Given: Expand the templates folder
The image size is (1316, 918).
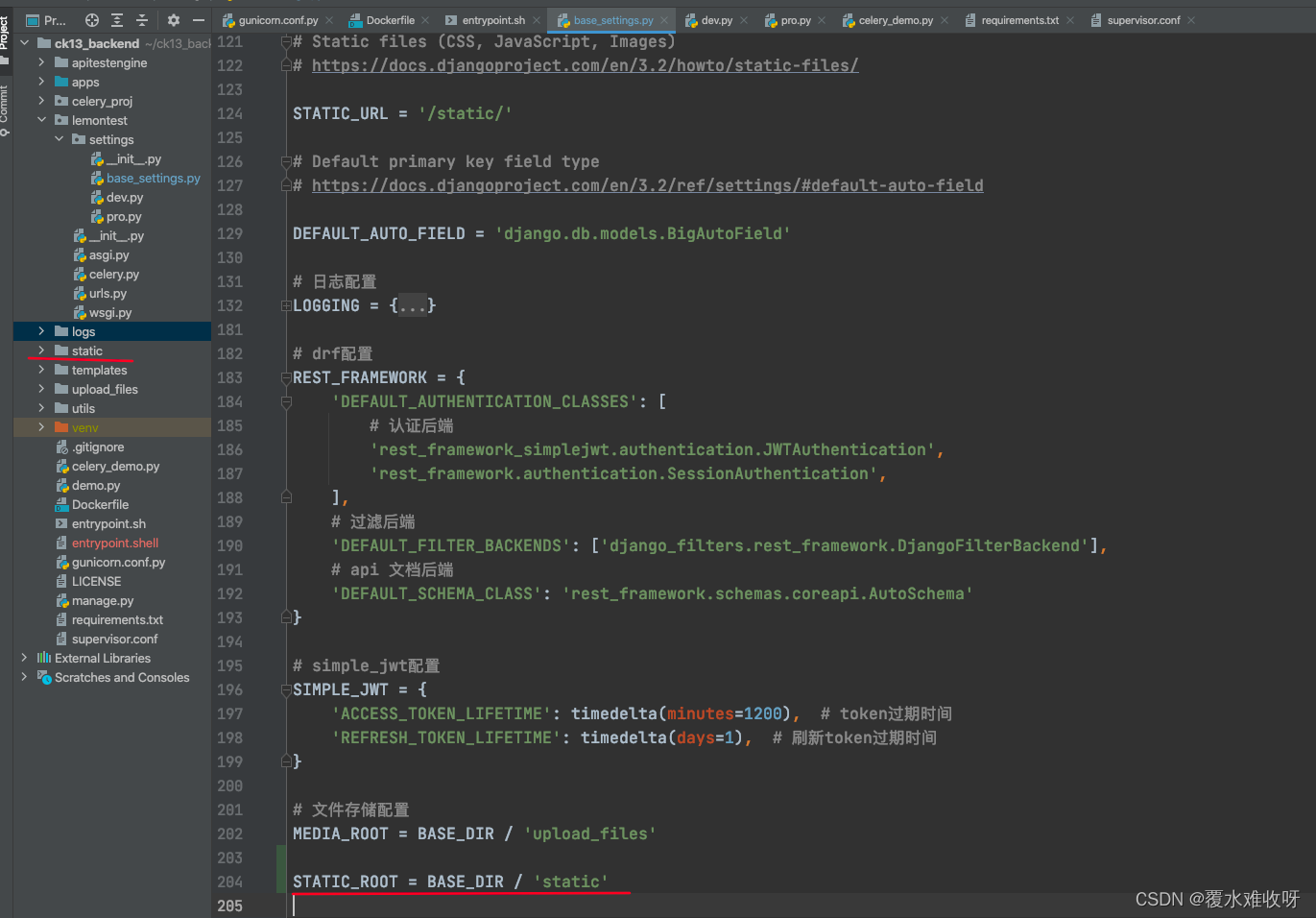Looking at the screenshot, I should point(41,370).
